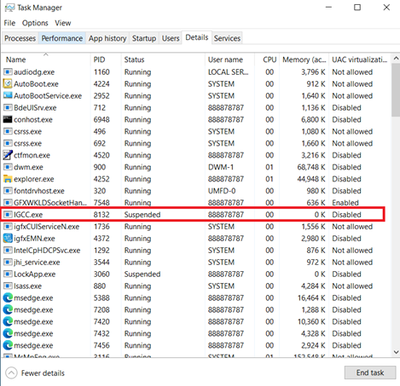The image size is (400, 386).
Task: Click the 10,360 K memory value
Action: pyautogui.click(x=311, y=322)
